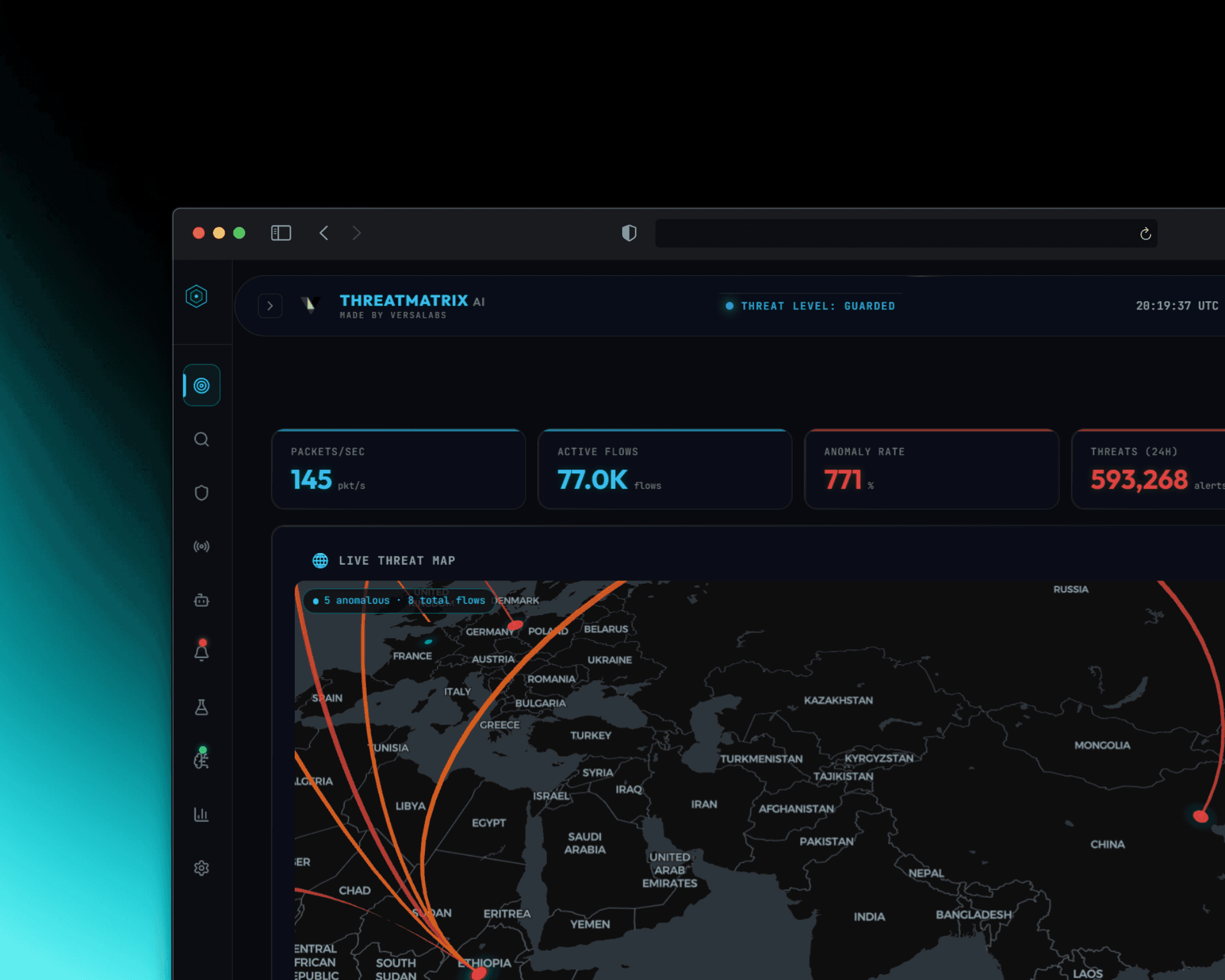Click the 20:19:37 UTC clock
The width and height of the screenshot is (1225, 980).
(x=1177, y=306)
